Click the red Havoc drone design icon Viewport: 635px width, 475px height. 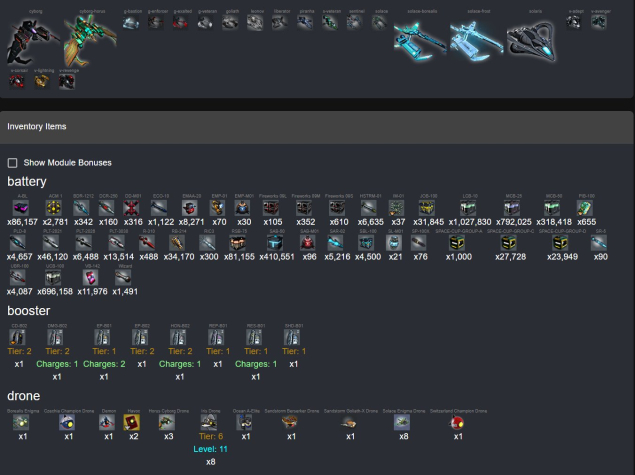click(133, 423)
